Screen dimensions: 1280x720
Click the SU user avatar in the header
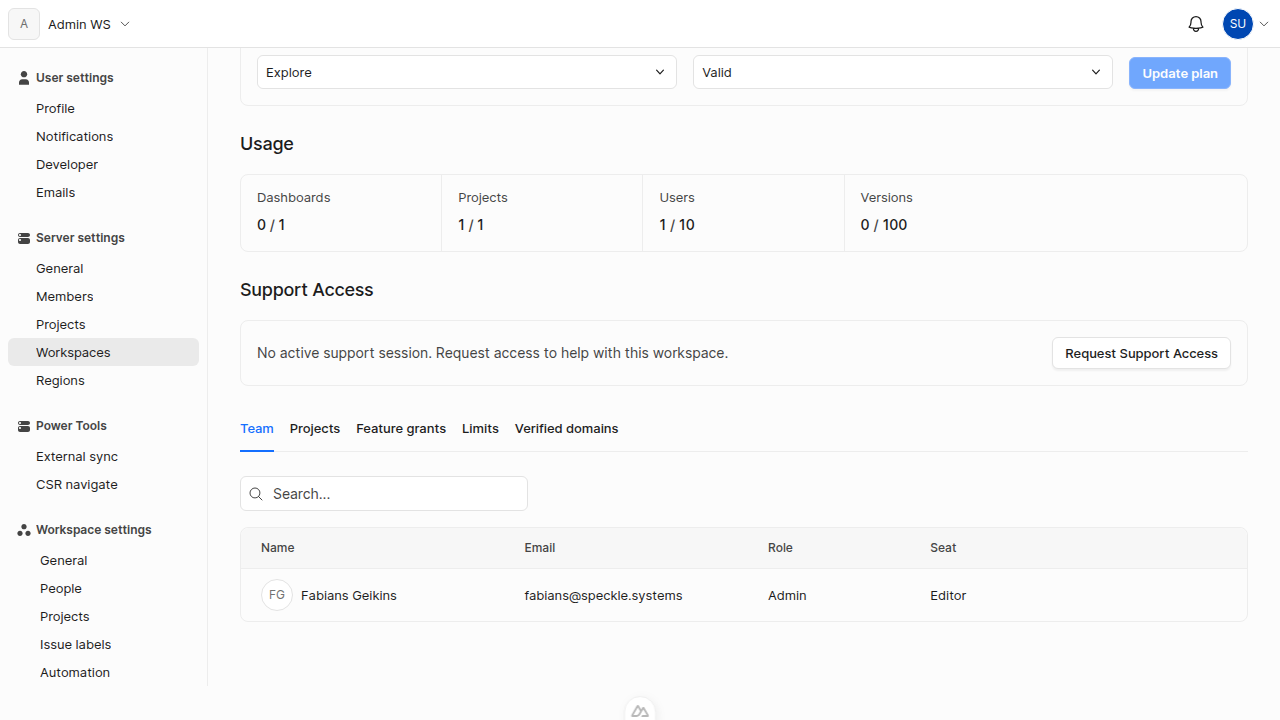click(x=1237, y=24)
